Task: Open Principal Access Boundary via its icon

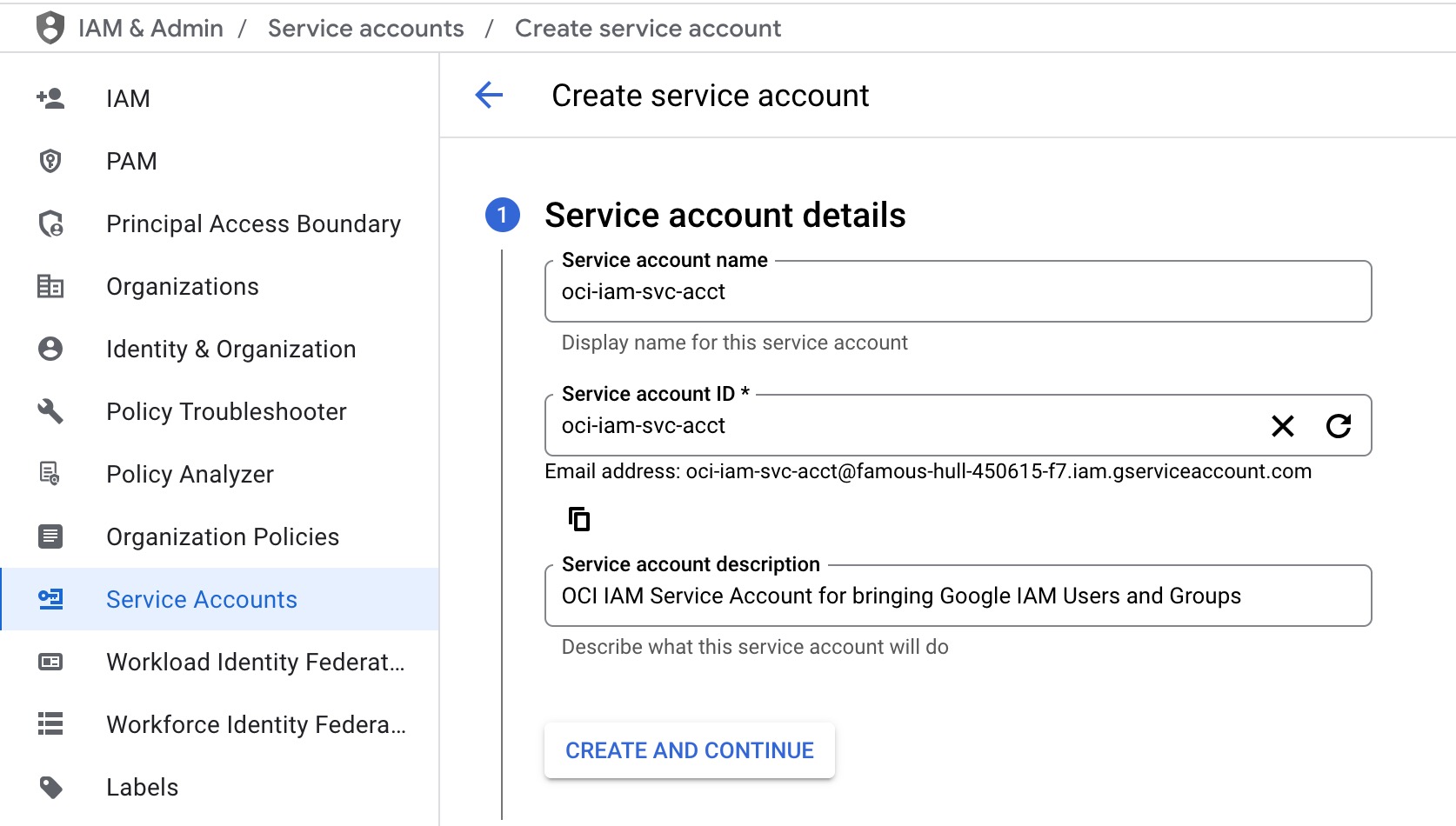Action: coord(50,223)
